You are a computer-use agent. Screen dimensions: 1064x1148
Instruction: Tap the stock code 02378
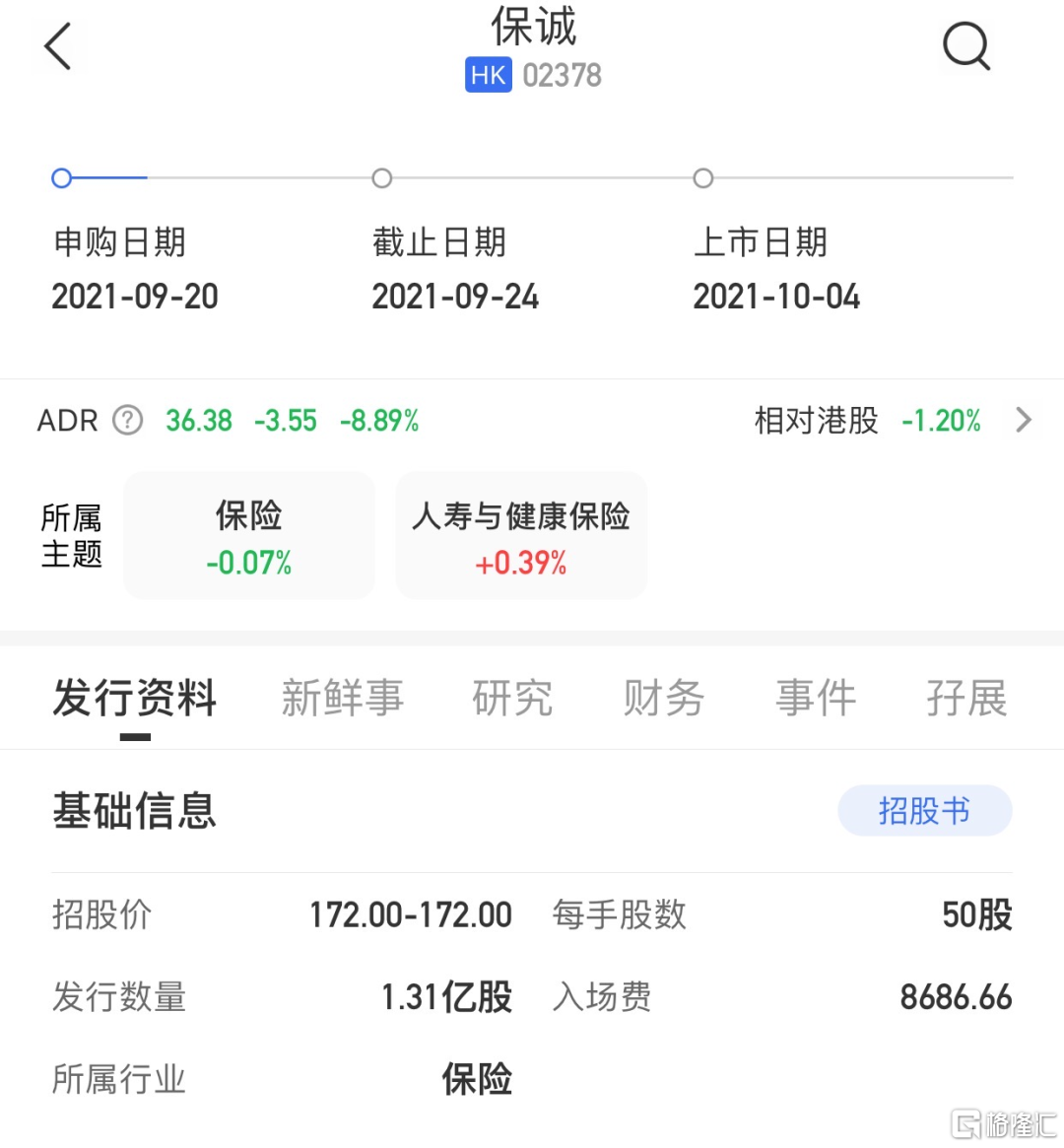[562, 76]
